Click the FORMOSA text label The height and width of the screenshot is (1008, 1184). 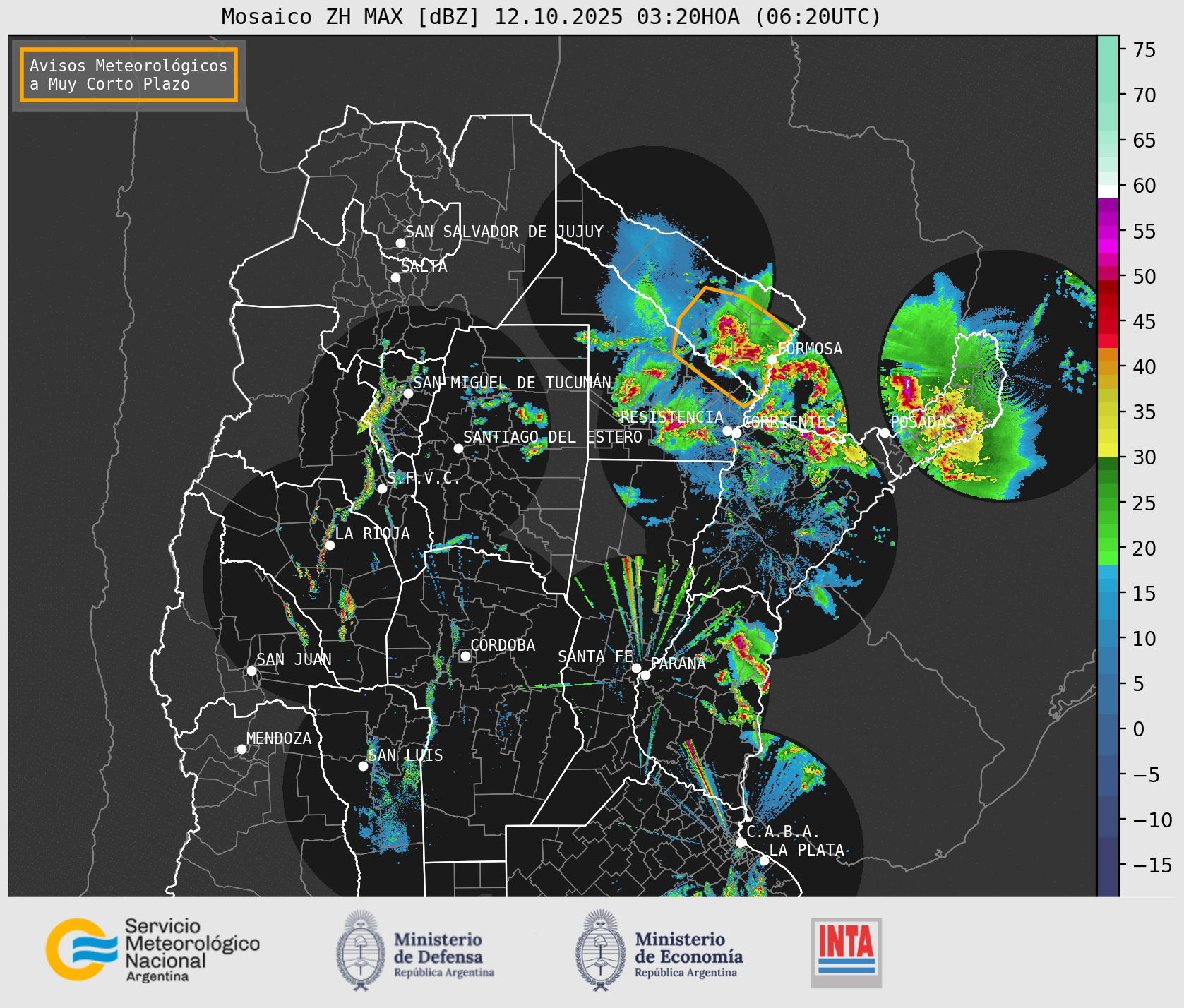click(810, 349)
